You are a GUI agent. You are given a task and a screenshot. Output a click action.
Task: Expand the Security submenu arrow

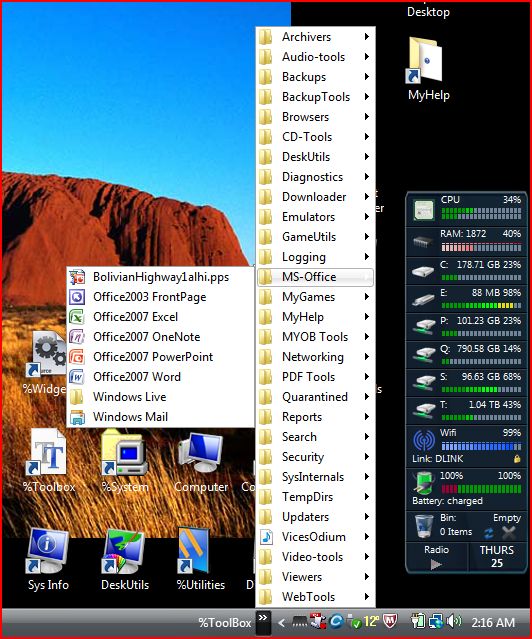click(367, 456)
